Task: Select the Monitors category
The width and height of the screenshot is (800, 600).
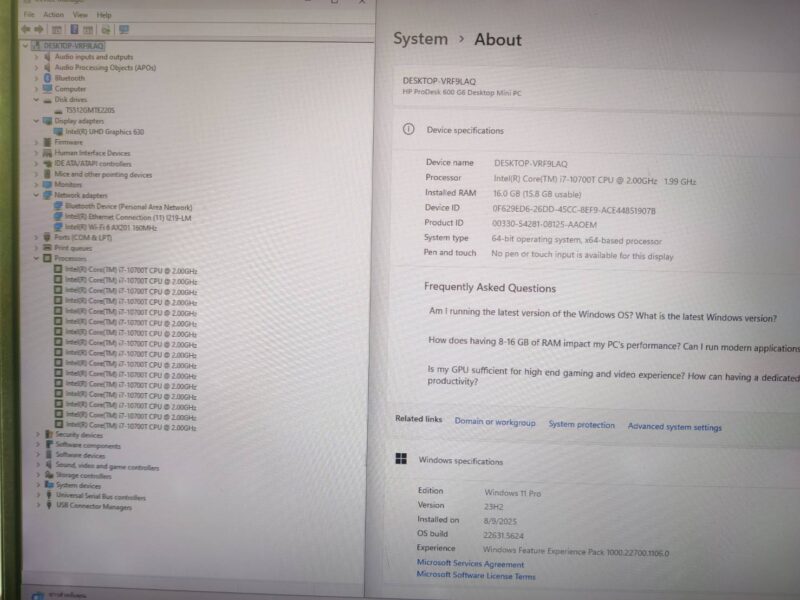Action: pos(68,184)
